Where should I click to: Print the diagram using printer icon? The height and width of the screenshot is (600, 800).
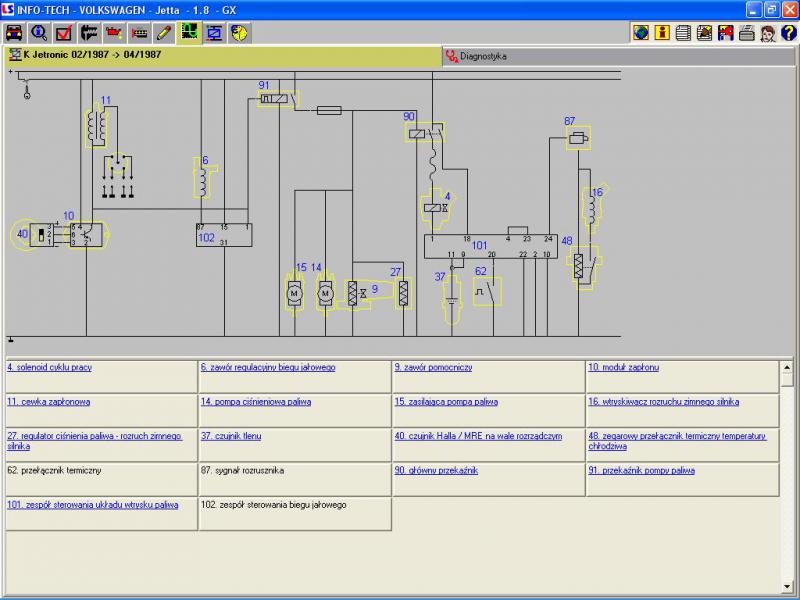[746, 33]
